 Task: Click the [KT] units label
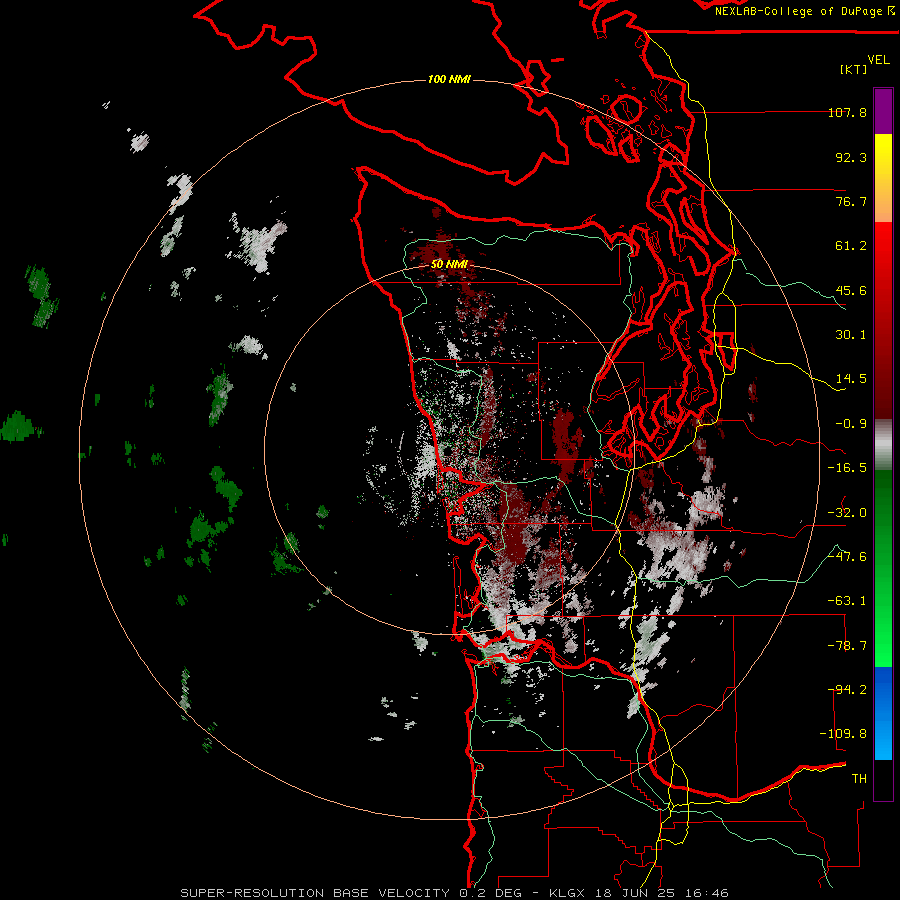click(x=853, y=69)
